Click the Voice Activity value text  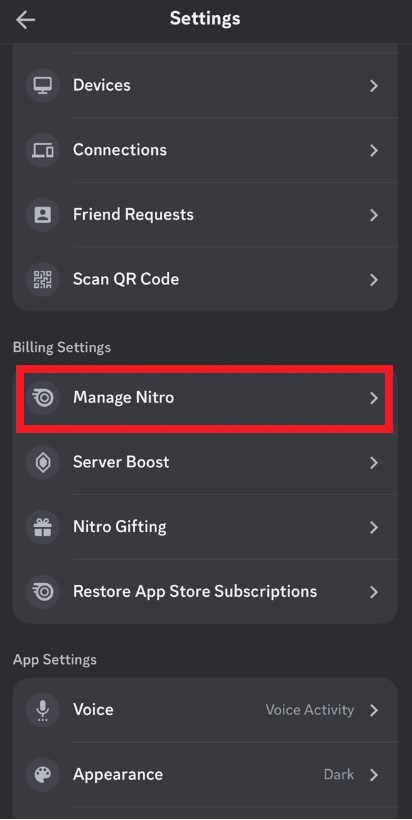point(310,710)
